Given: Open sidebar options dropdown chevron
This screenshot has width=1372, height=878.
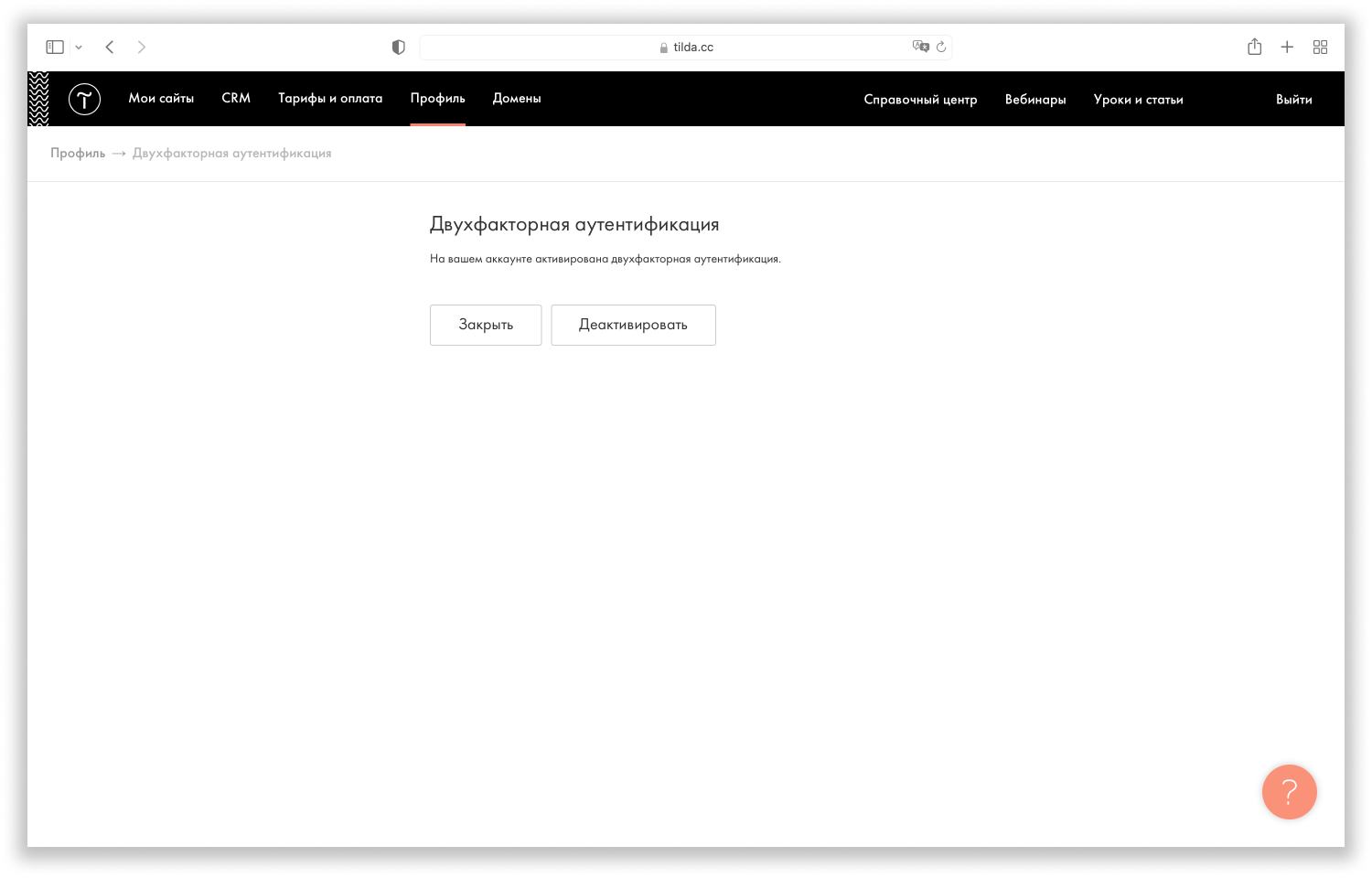Looking at the screenshot, I should click(79, 47).
